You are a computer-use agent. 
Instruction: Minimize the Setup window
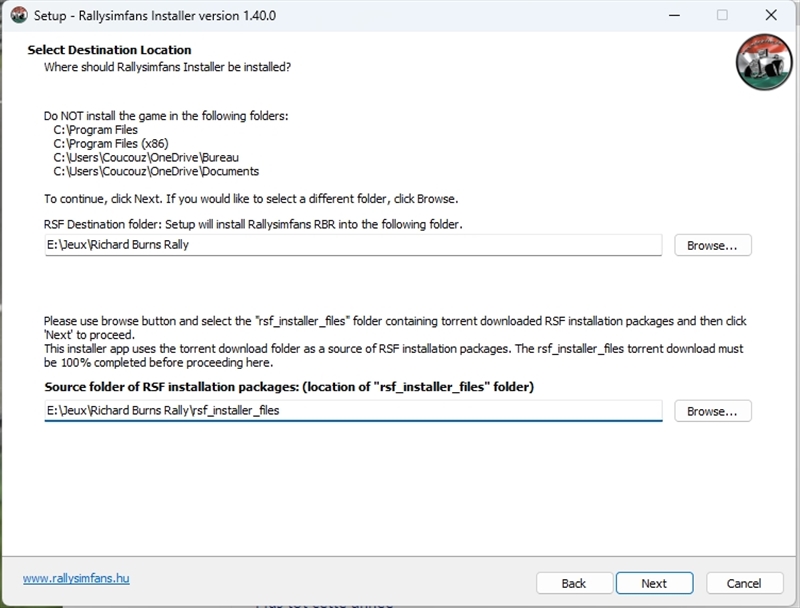(x=675, y=16)
